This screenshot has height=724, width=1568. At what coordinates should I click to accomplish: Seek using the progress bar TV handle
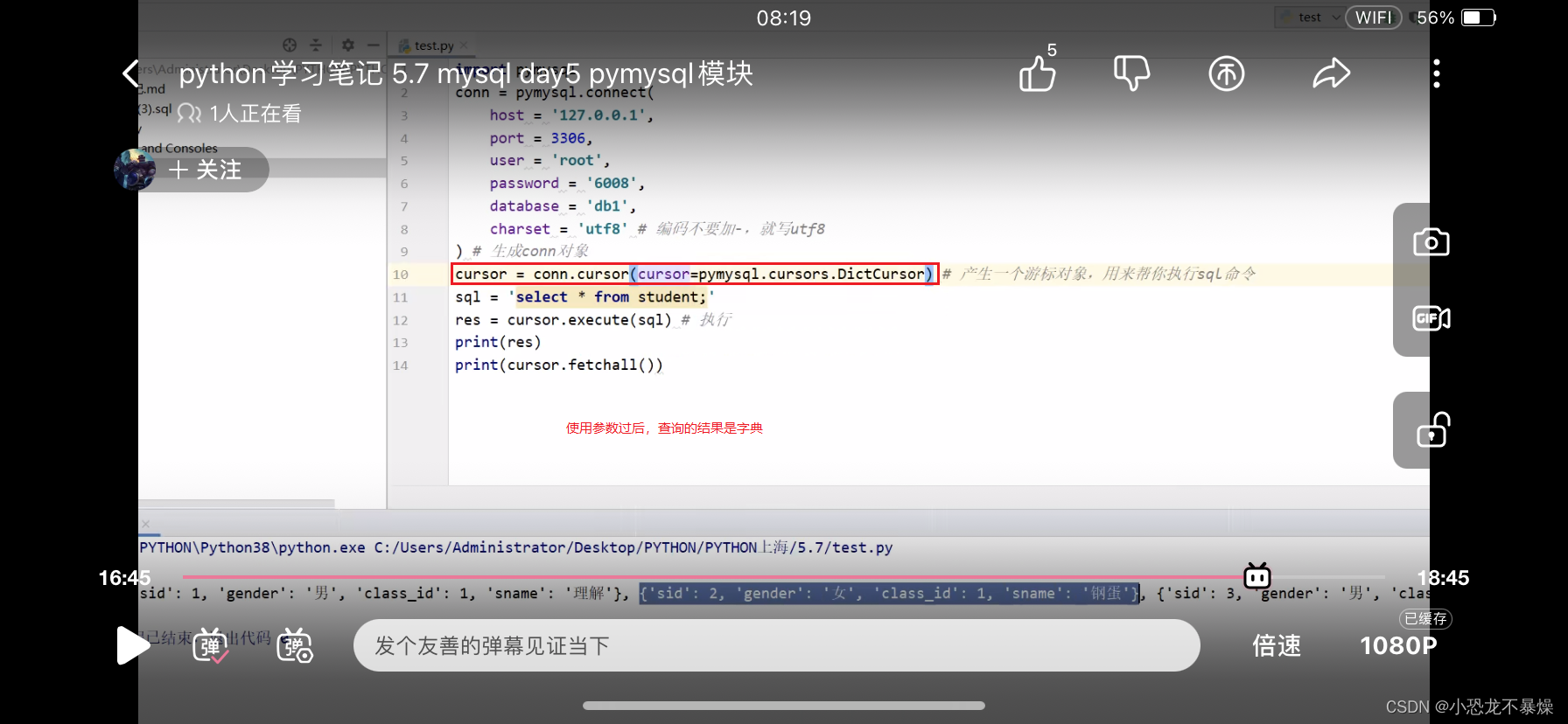click(x=1257, y=576)
